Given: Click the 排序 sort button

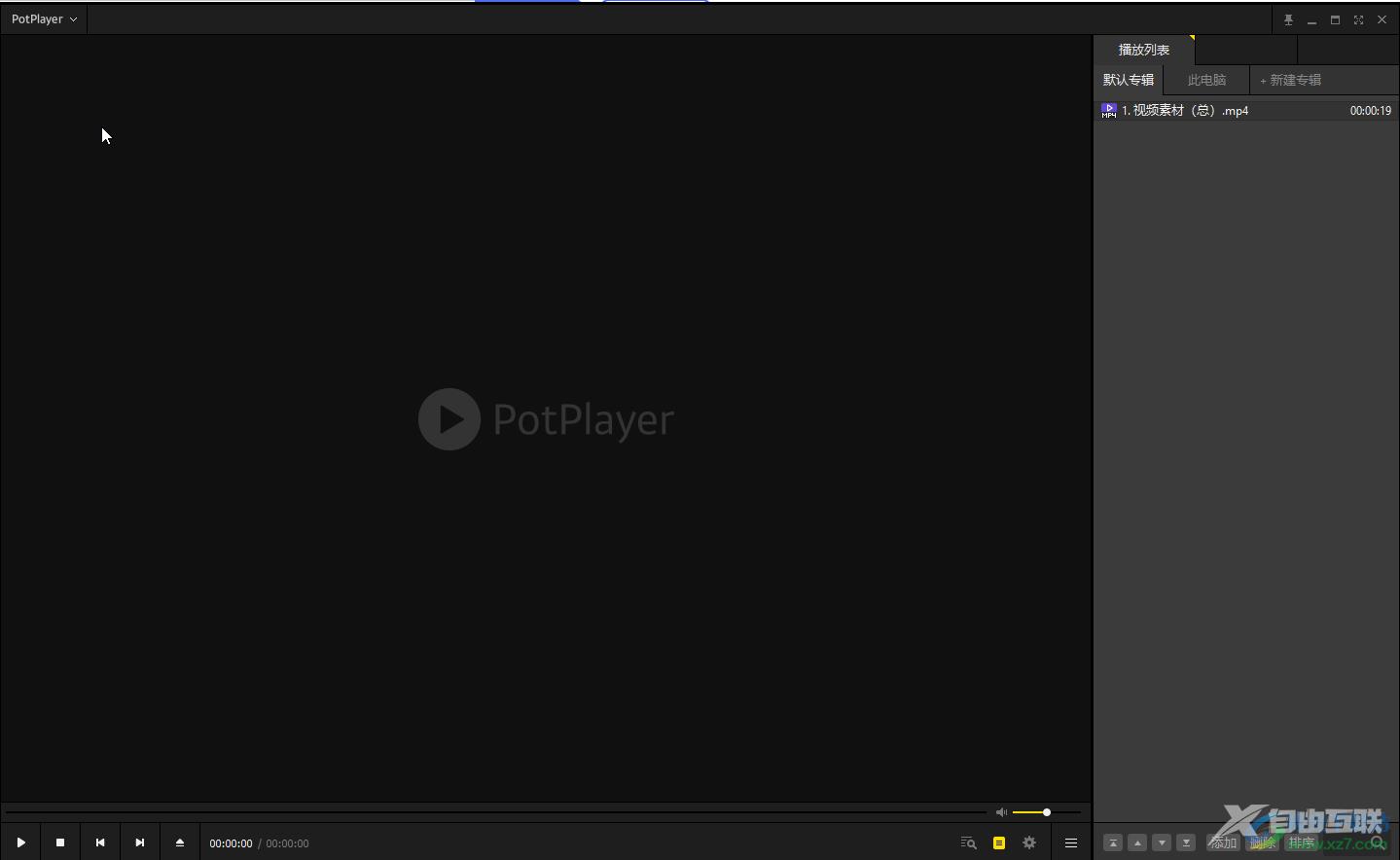Looking at the screenshot, I should [1301, 842].
